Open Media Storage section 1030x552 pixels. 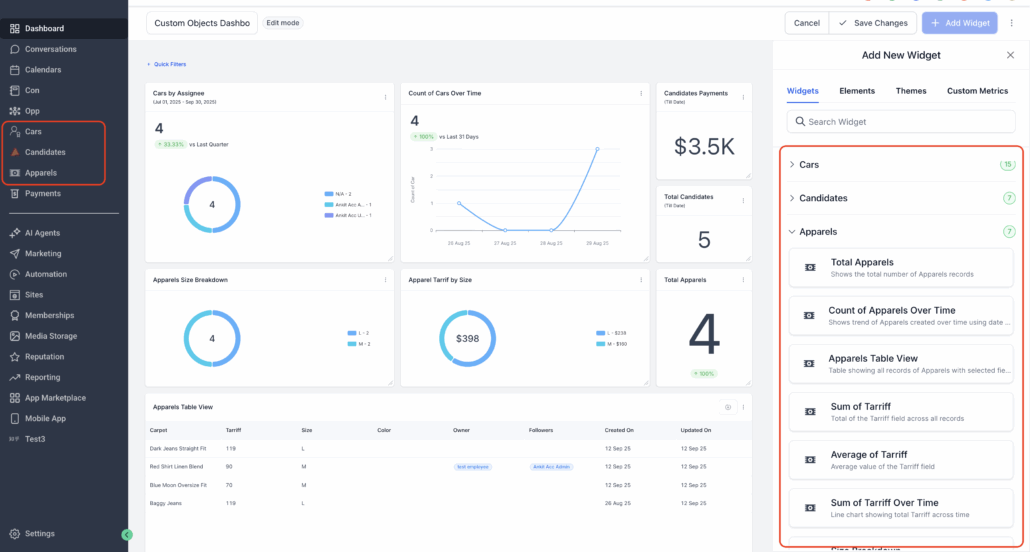pyautogui.click(x=51, y=336)
